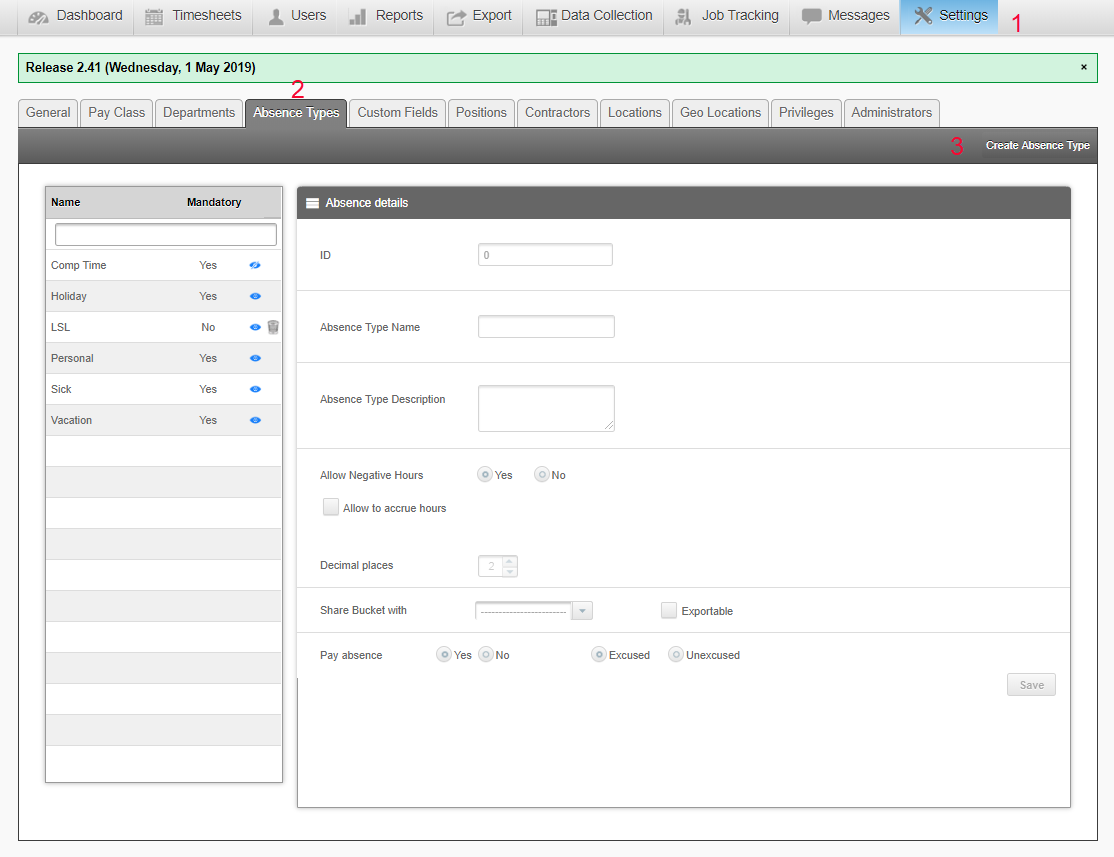This screenshot has width=1114, height=857.
Task: Open the Reports menu
Action: coord(386,17)
